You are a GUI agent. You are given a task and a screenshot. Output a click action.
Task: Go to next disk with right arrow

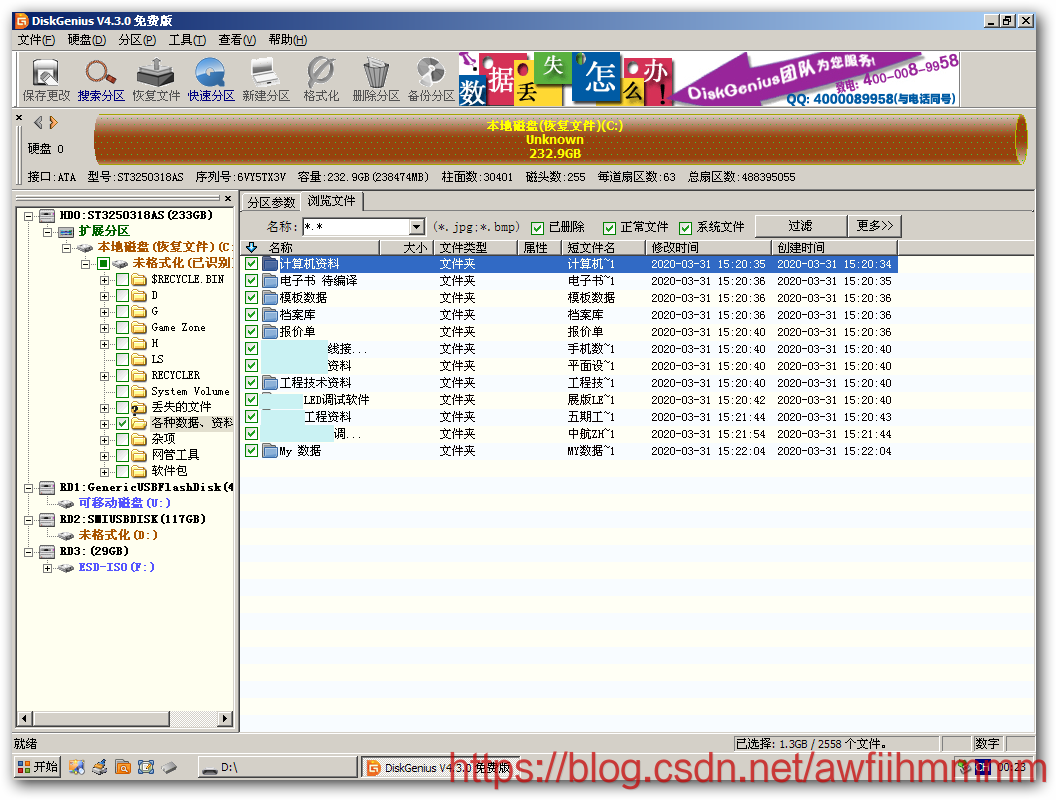(53, 123)
